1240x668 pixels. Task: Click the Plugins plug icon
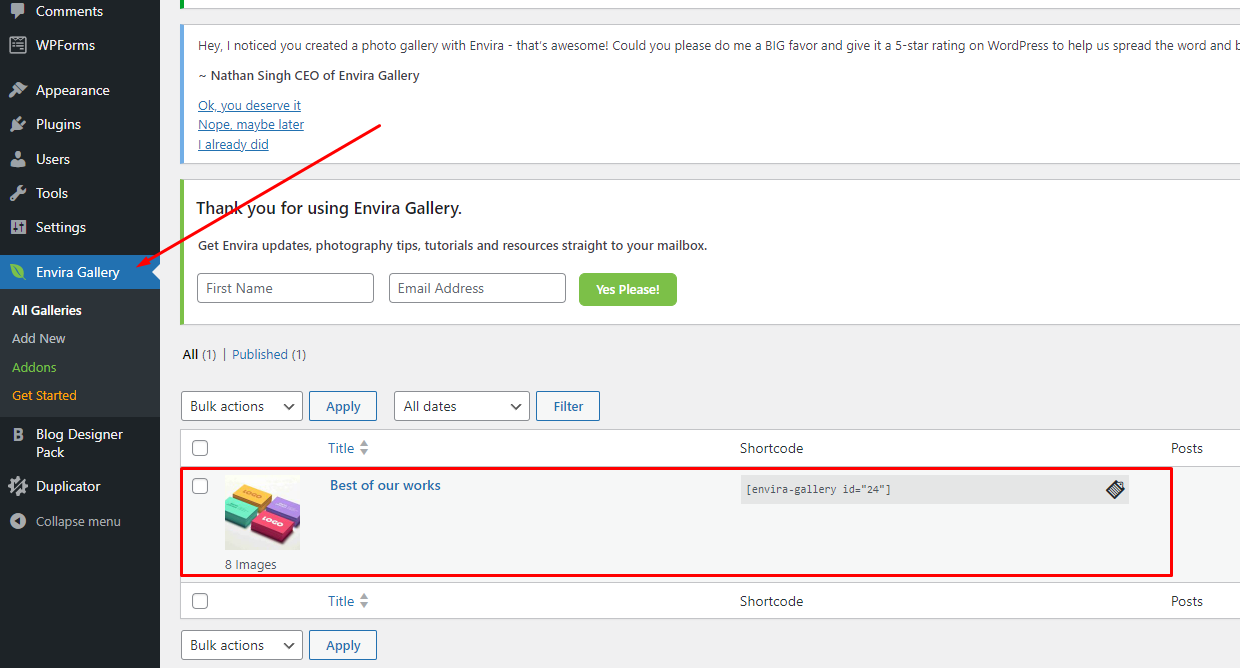pos(18,124)
